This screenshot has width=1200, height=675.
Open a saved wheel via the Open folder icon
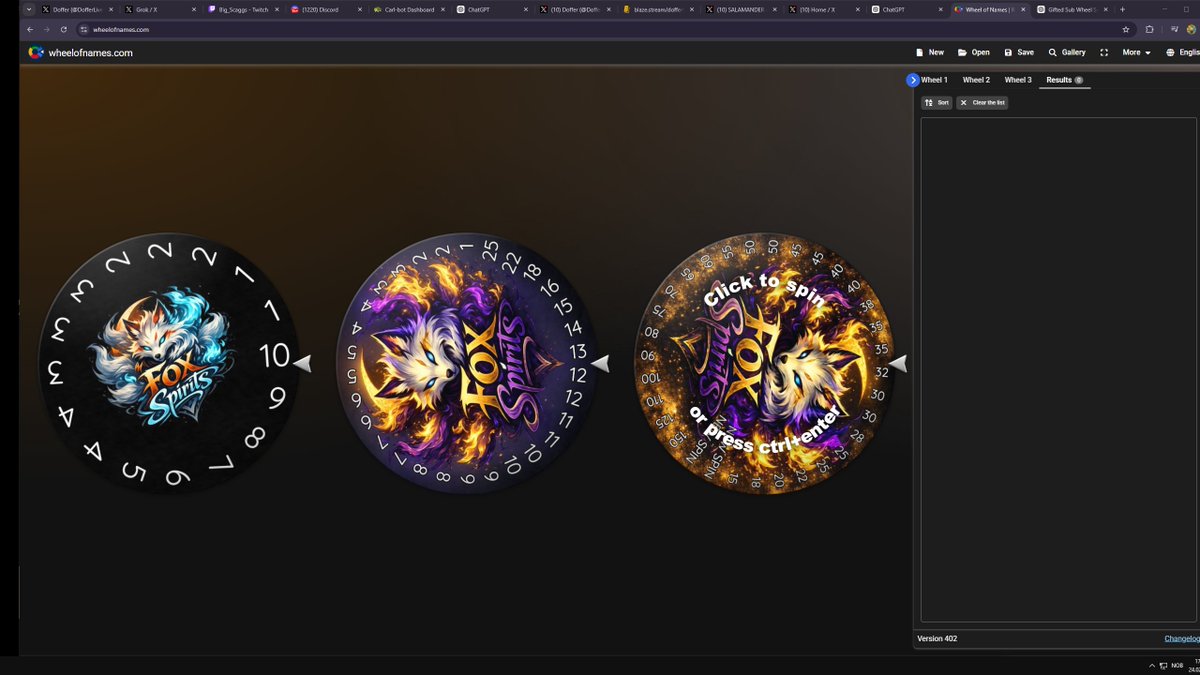tap(973, 52)
